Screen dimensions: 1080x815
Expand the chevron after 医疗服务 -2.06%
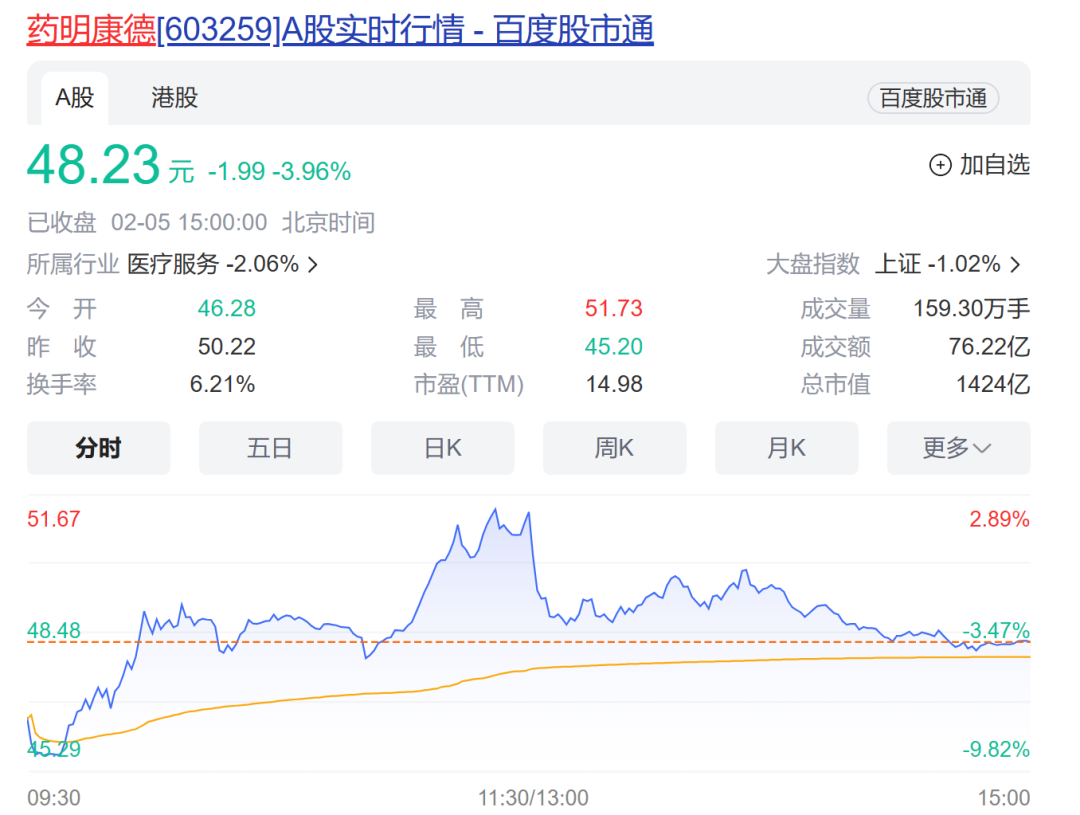click(313, 265)
